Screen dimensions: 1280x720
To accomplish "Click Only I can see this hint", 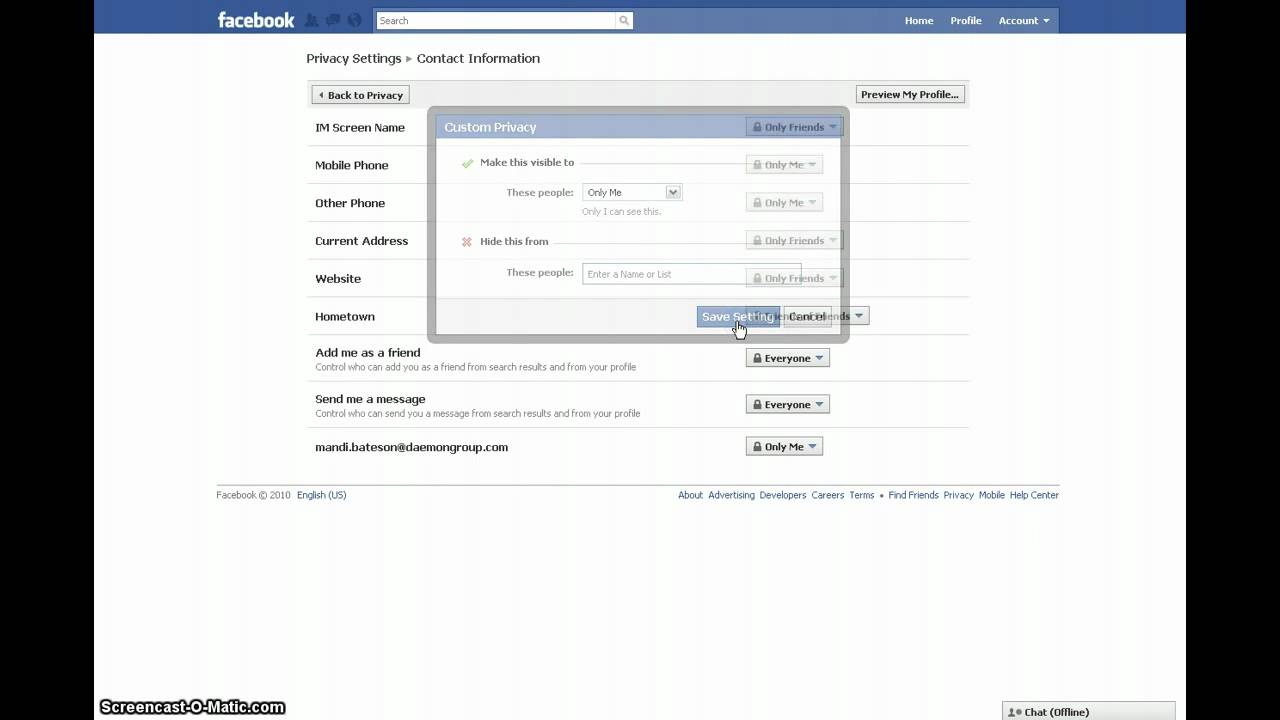I will tap(622, 212).
